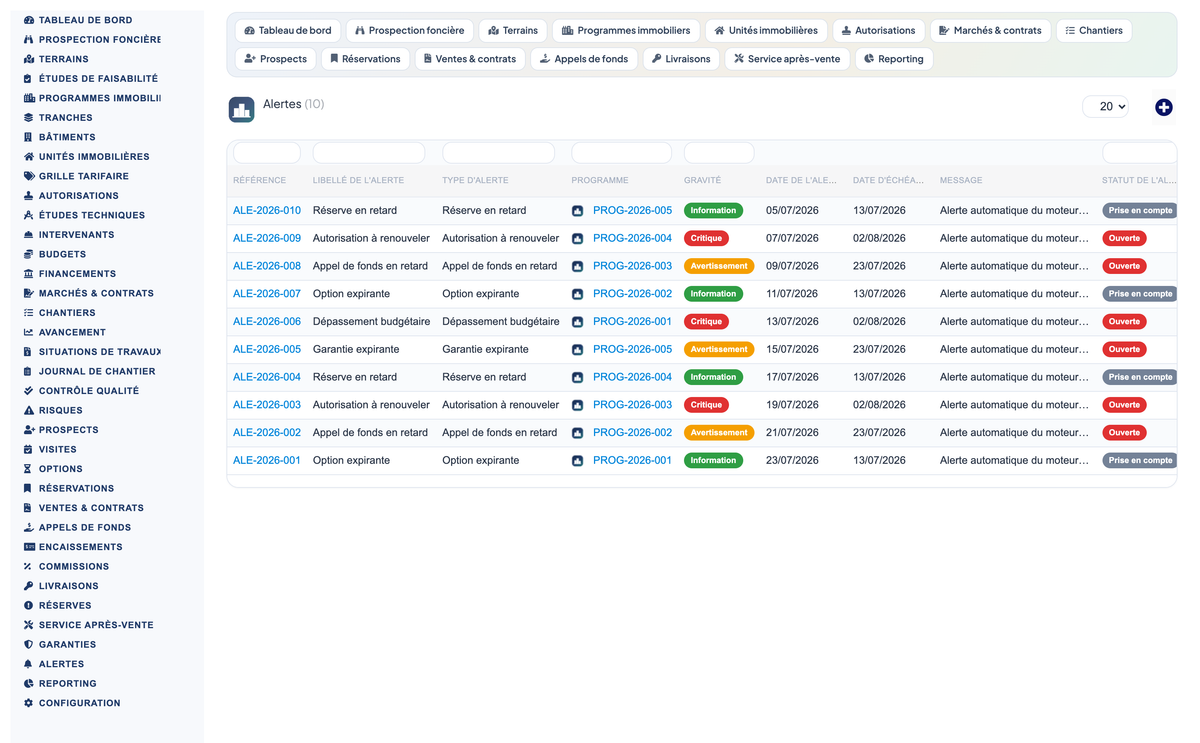Click the Gravité filter input field
The image size is (1200, 743).
719,153
